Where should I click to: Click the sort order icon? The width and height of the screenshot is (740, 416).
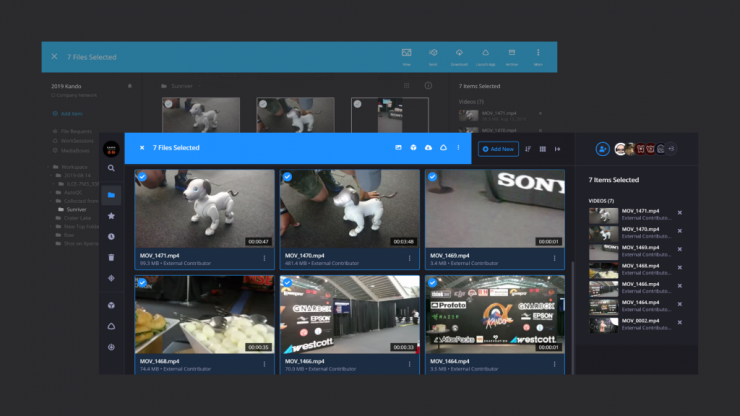[528, 149]
